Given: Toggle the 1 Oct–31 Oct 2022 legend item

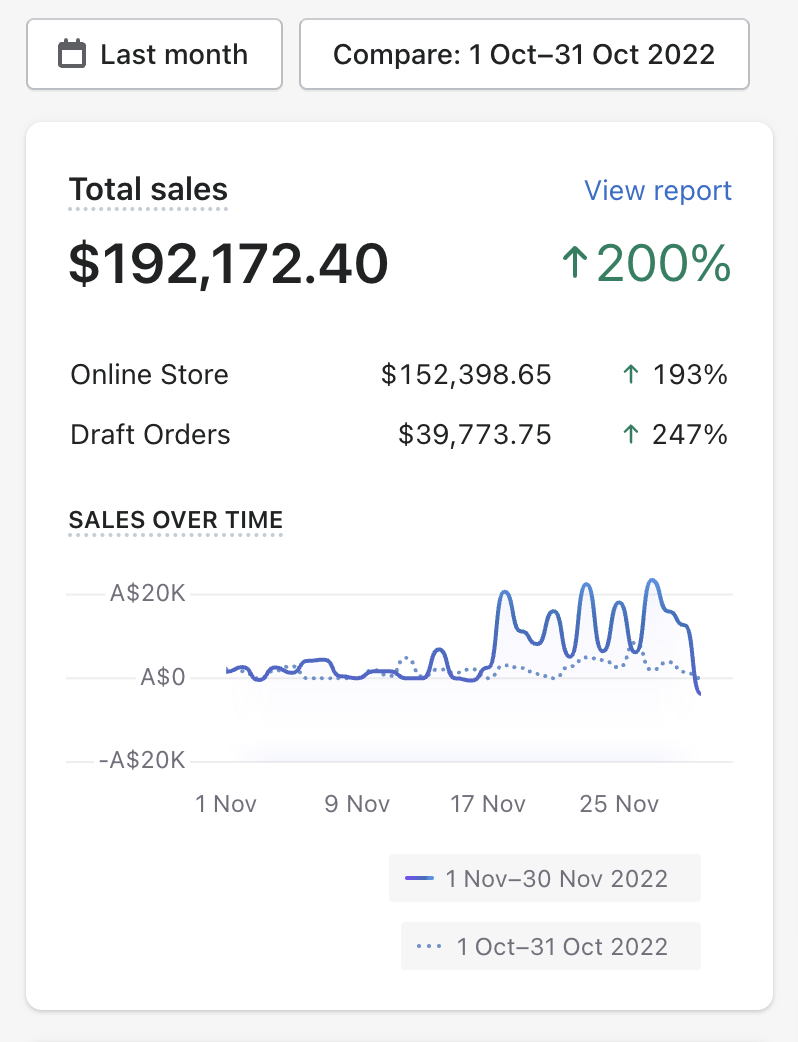Looking at the screenshot, I should pyautogui.click(x=551, y=946).
